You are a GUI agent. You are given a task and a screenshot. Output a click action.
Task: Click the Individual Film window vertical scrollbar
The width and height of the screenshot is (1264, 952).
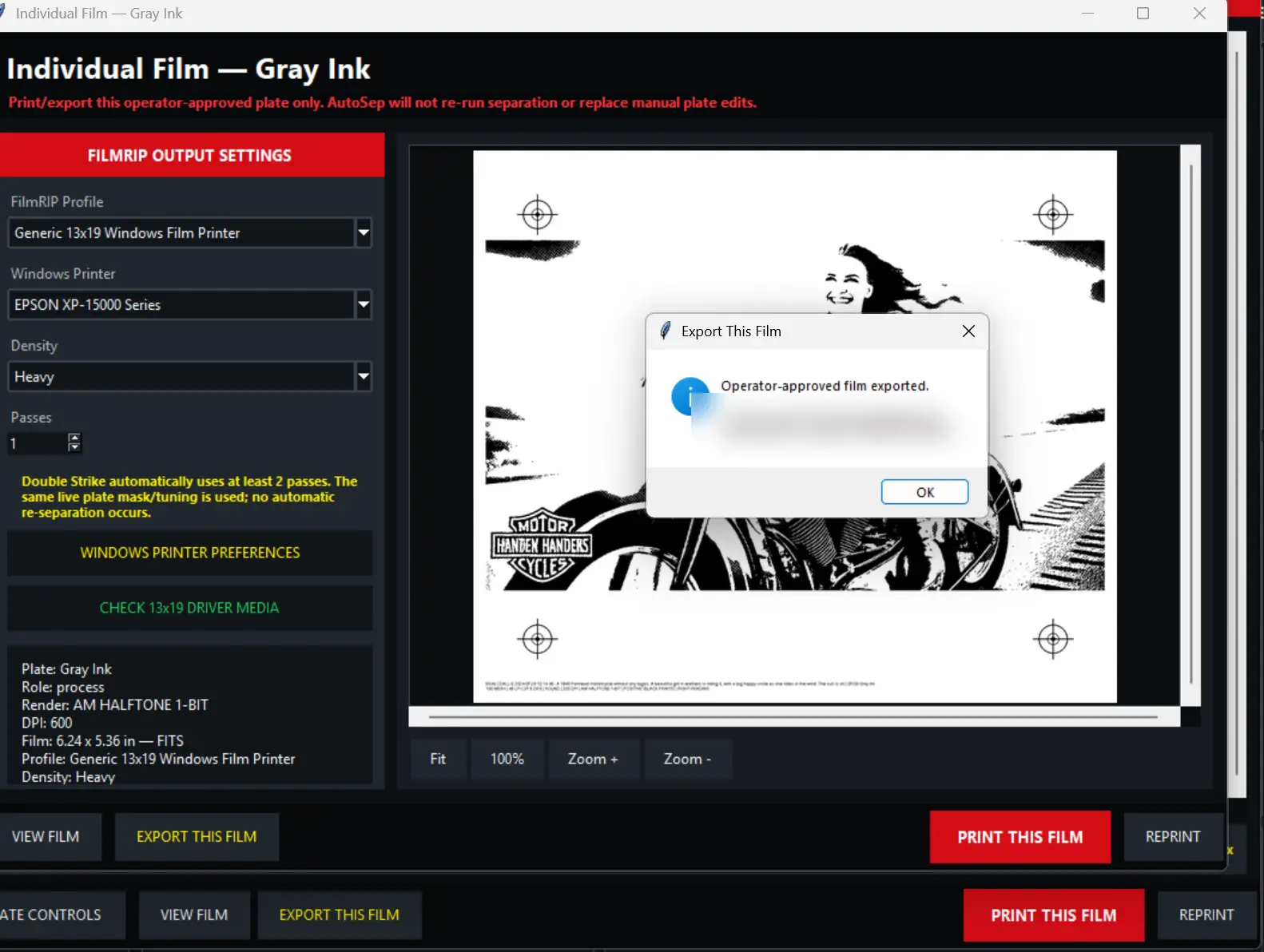[1236, 415]
